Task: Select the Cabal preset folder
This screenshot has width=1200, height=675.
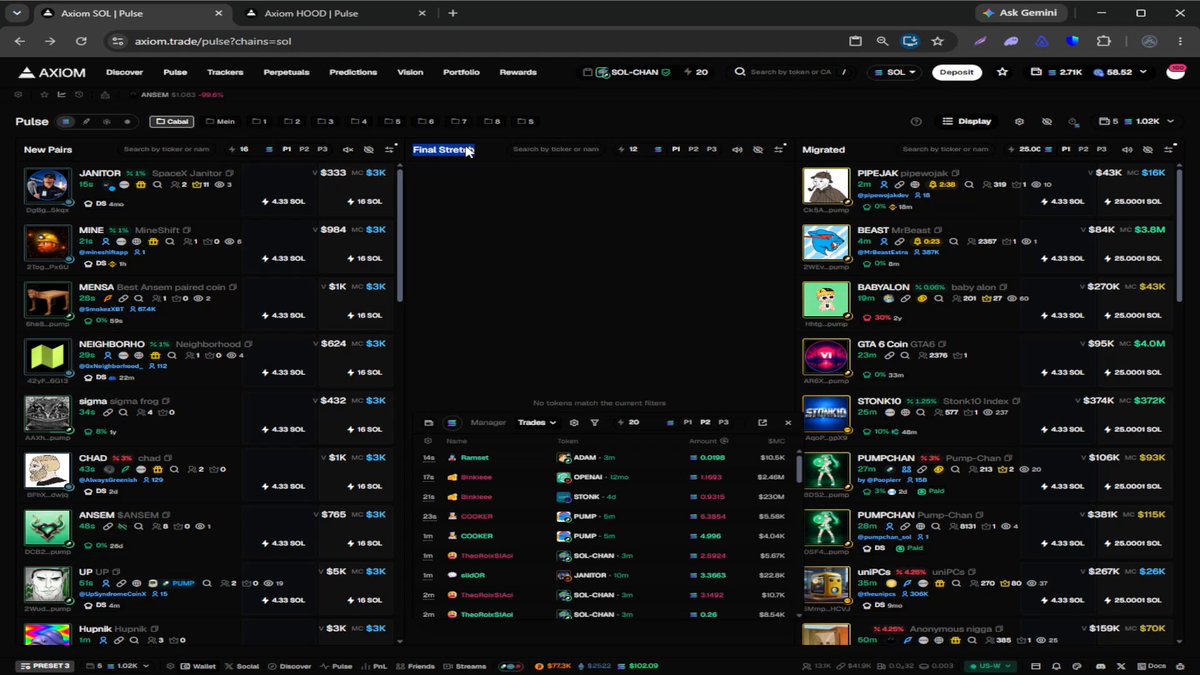Action: pos(172,121)
